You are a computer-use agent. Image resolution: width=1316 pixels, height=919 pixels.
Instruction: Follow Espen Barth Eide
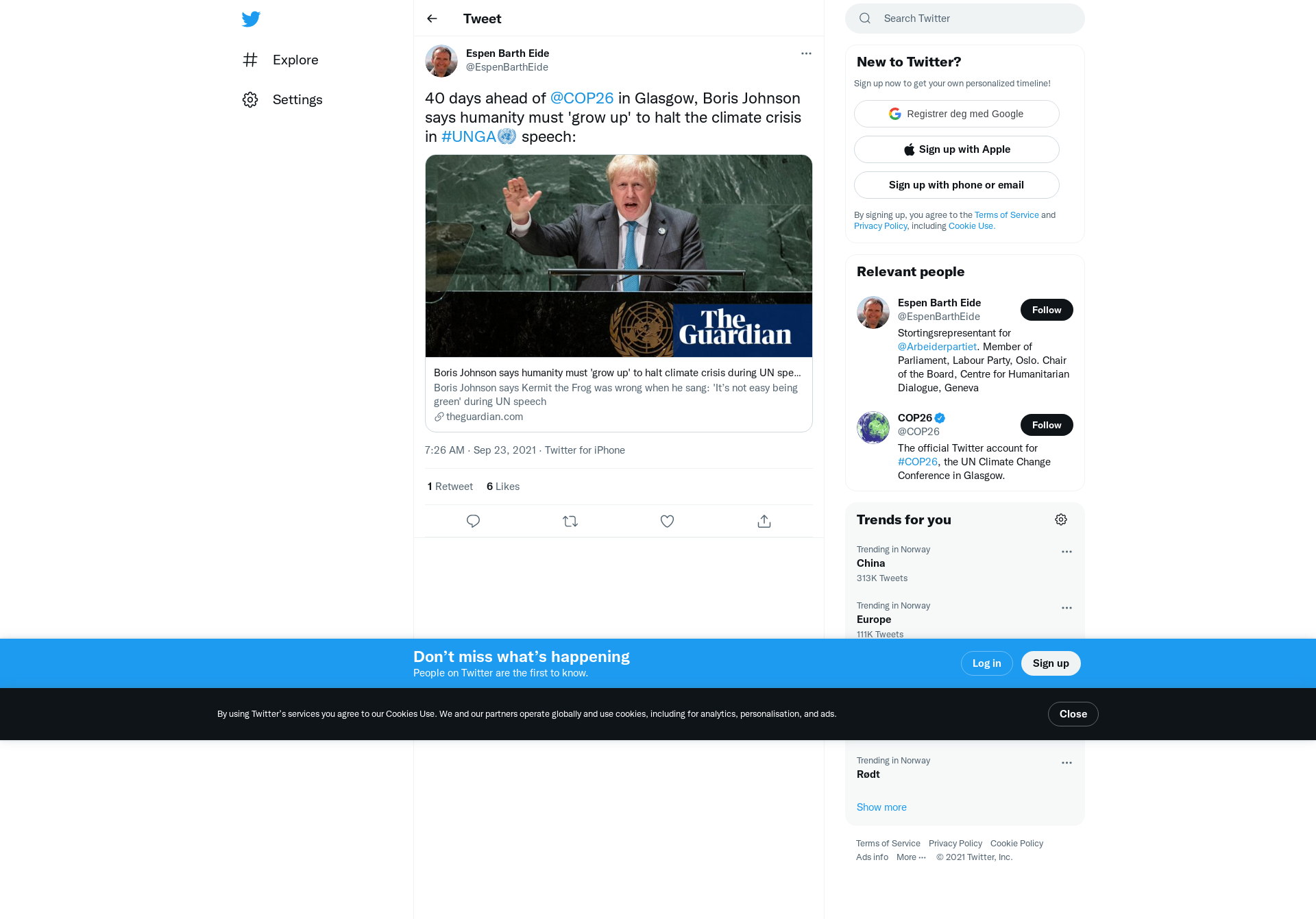[x=1047, y=310]
